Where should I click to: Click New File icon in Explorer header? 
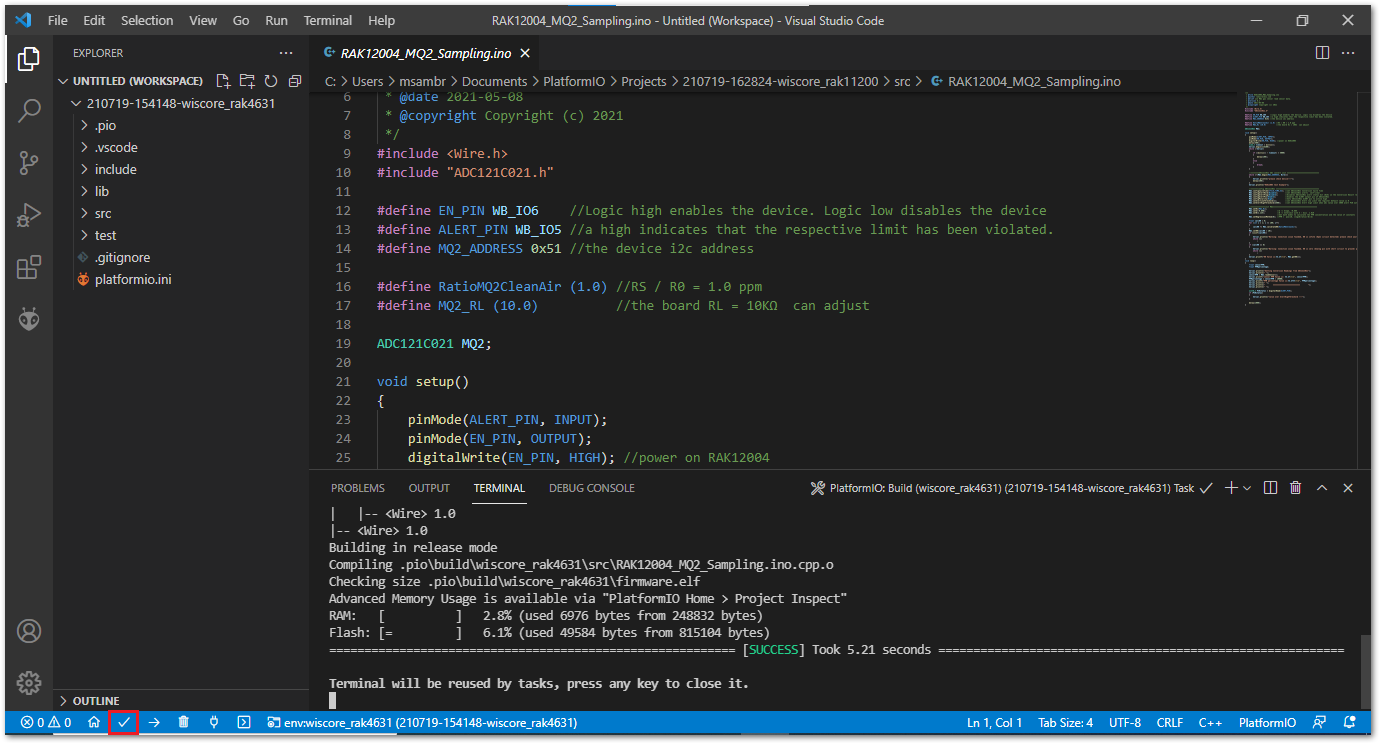223,81
